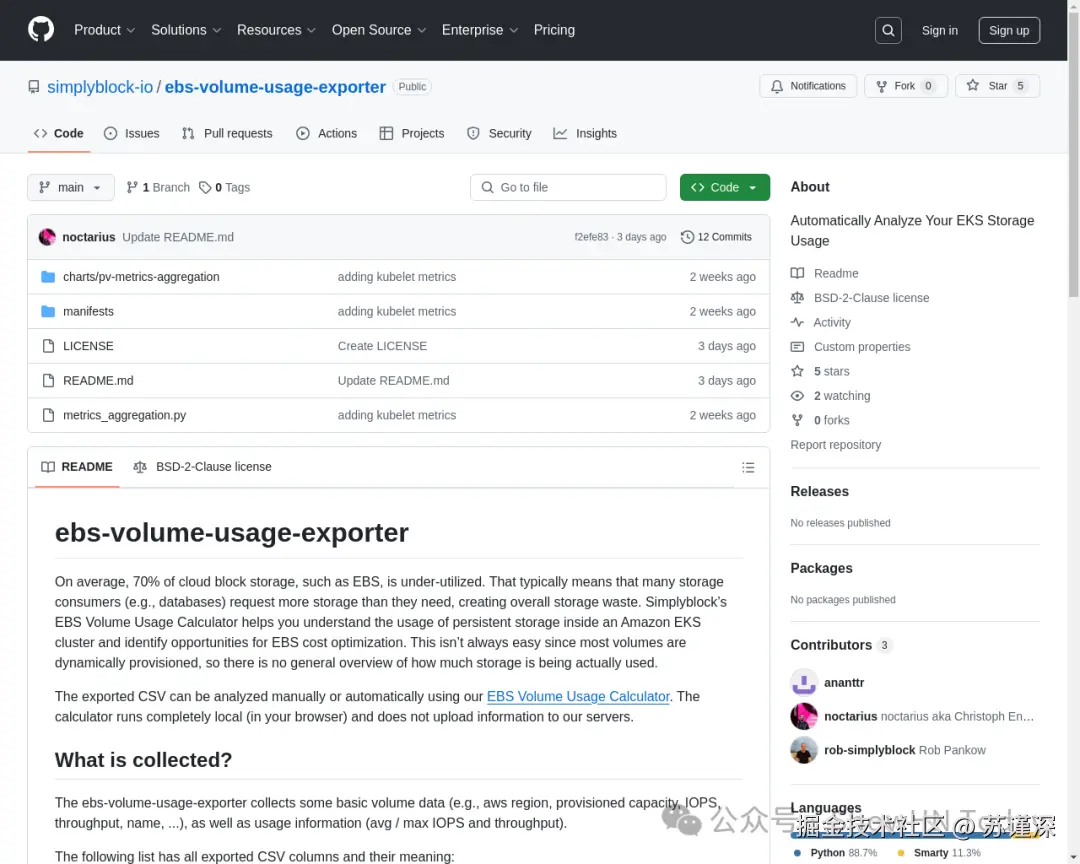1080x864 pixels.
Task: Click the manifests folder icon
Action: click(x=48, y=311)
